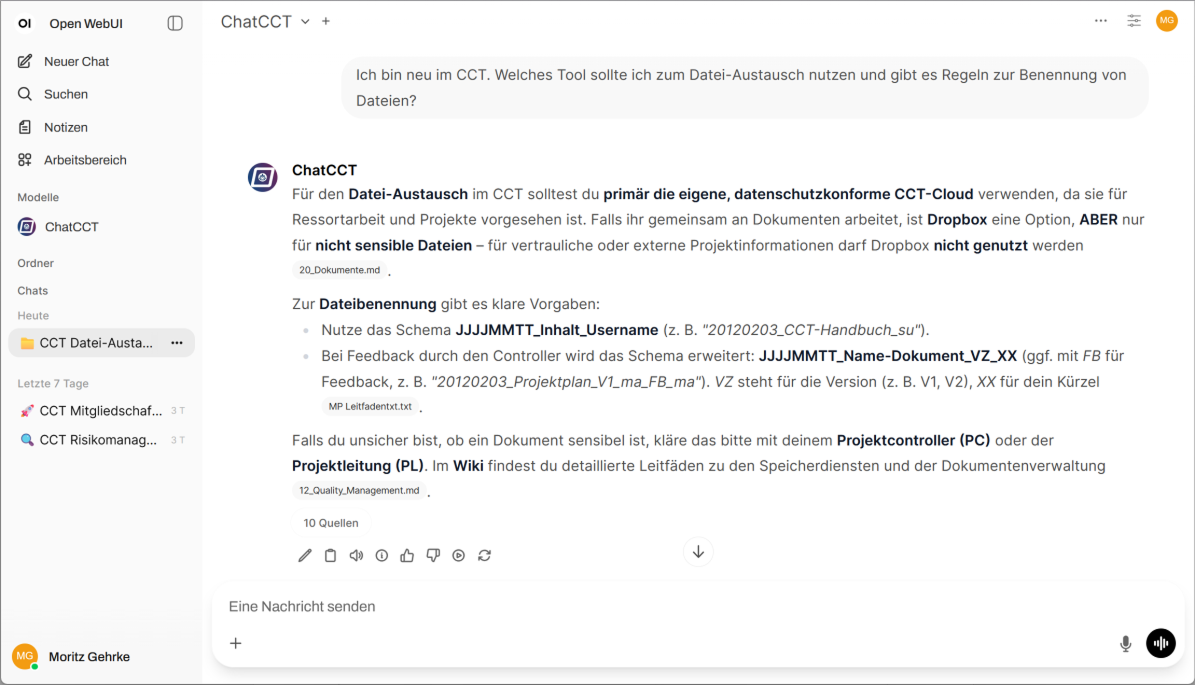Viewport: 1195px width, 685px height.
Task: Open the ChatCCT model selector dropdown
Action: pyautogui.click(x=265, y=21)
